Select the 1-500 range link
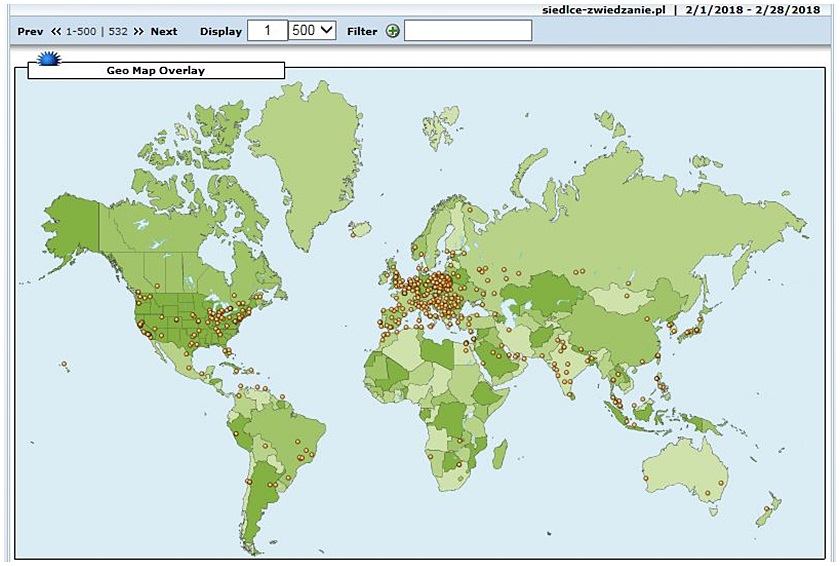The height and width of the screenshot is (566, 840). (x=81, y=32)
